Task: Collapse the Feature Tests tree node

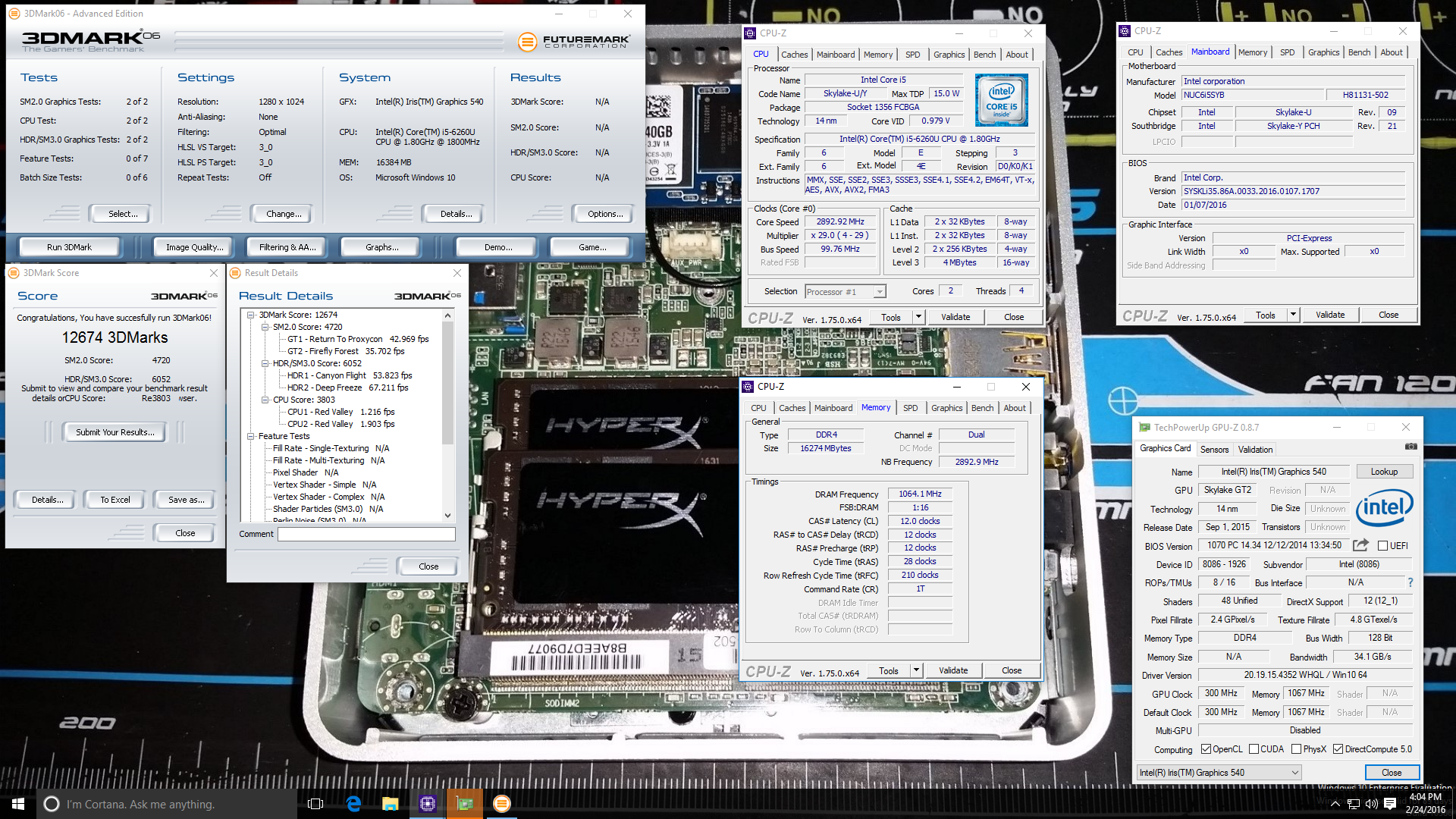Action: [x=250, y=437]
